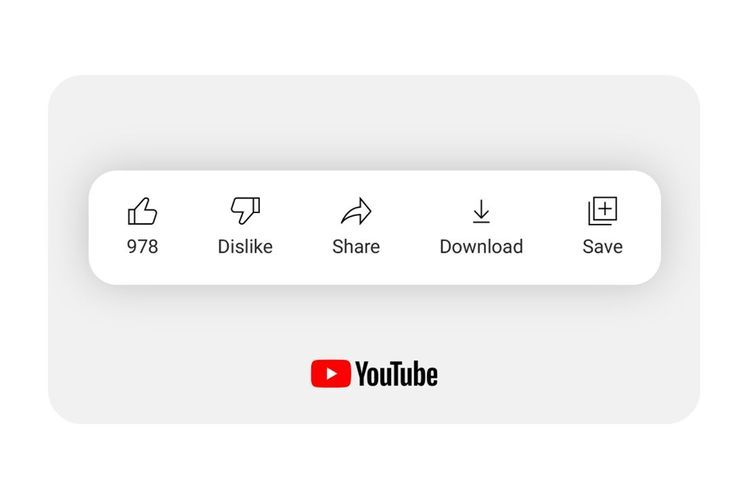
Task: Select the 978 like count number
Action: (x=143, y=247)
